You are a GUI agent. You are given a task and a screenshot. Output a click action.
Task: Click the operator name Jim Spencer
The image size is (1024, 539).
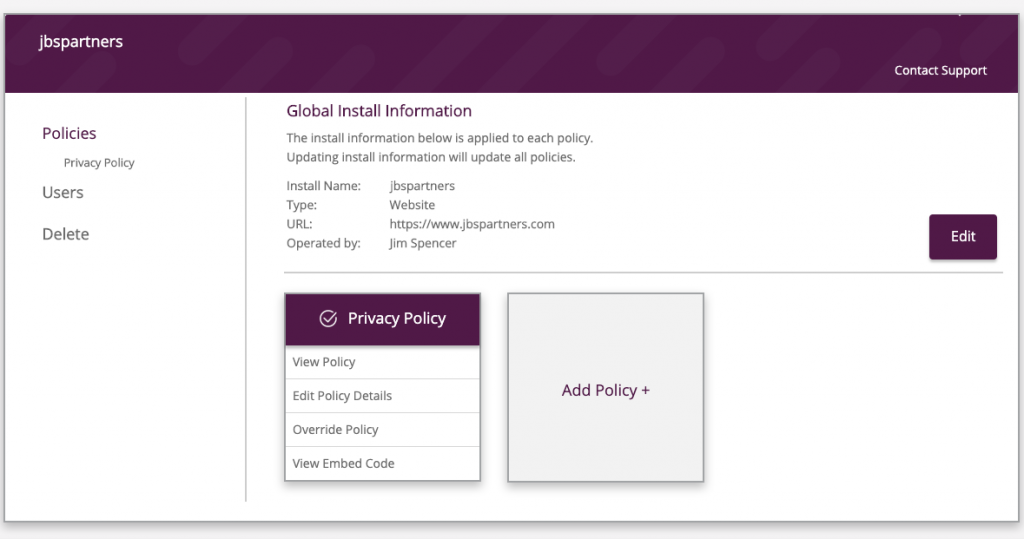(x=423, y=243)
